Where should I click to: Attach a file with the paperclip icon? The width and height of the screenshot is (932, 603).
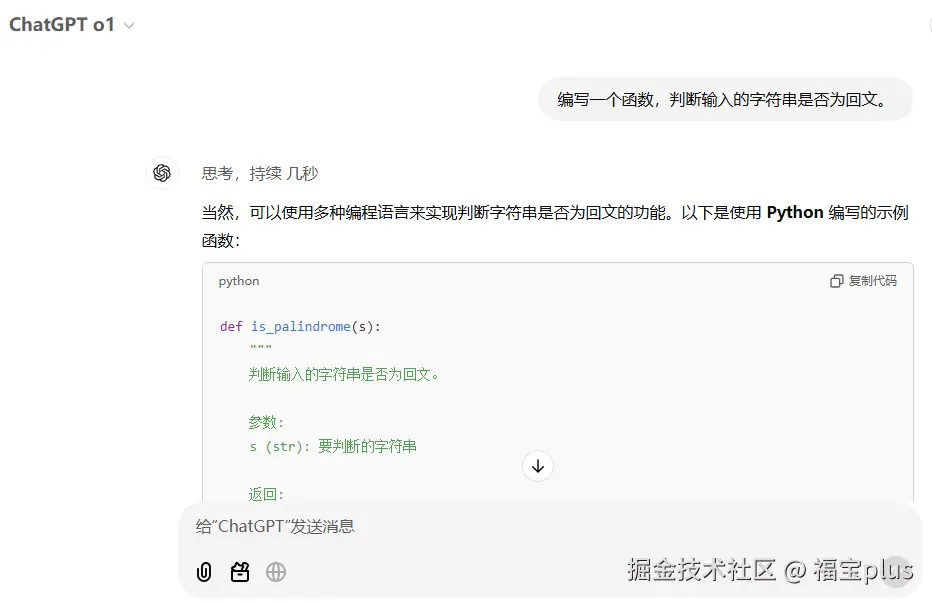[x=204, y=572]
